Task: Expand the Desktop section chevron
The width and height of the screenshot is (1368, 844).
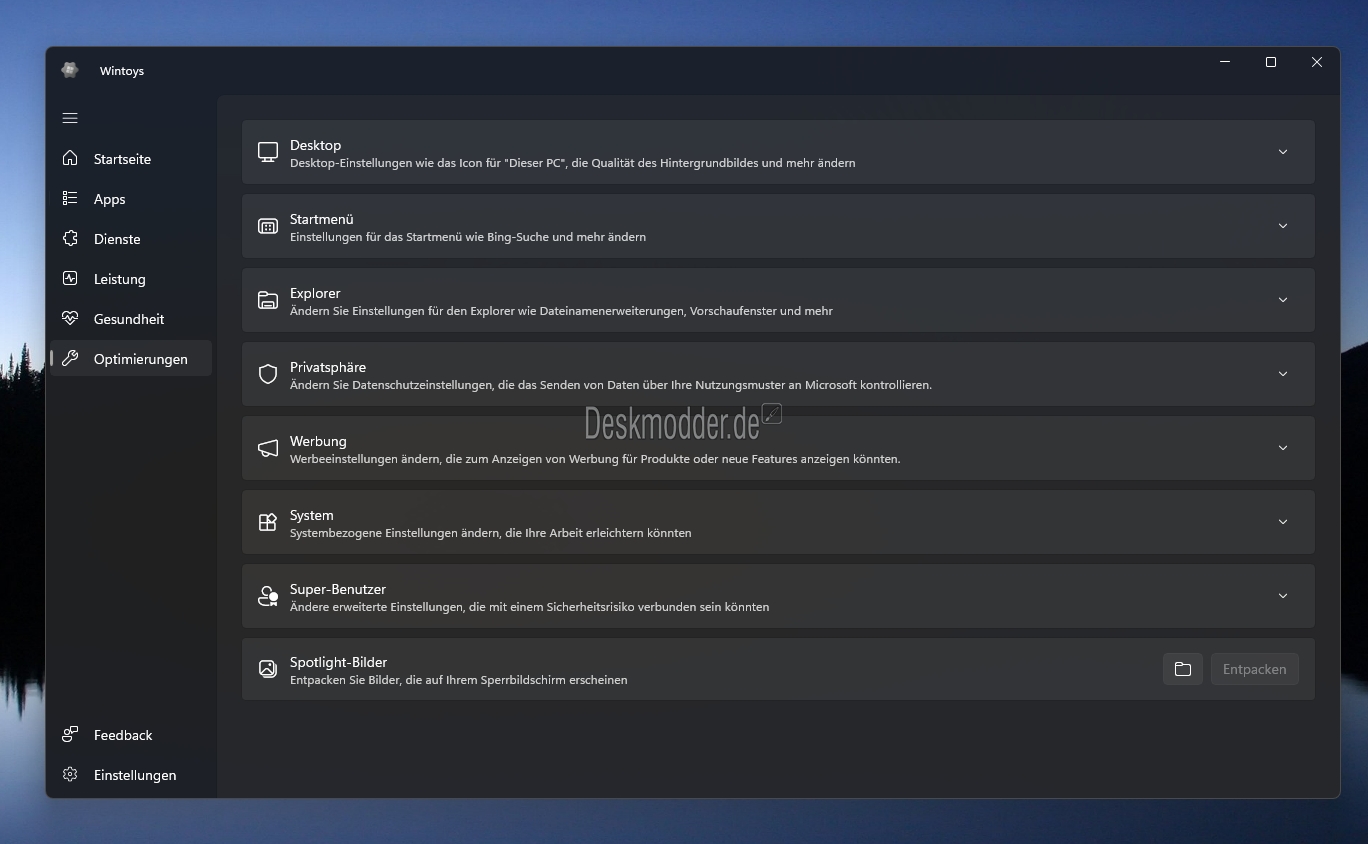Action: [x=1283, y=152]
